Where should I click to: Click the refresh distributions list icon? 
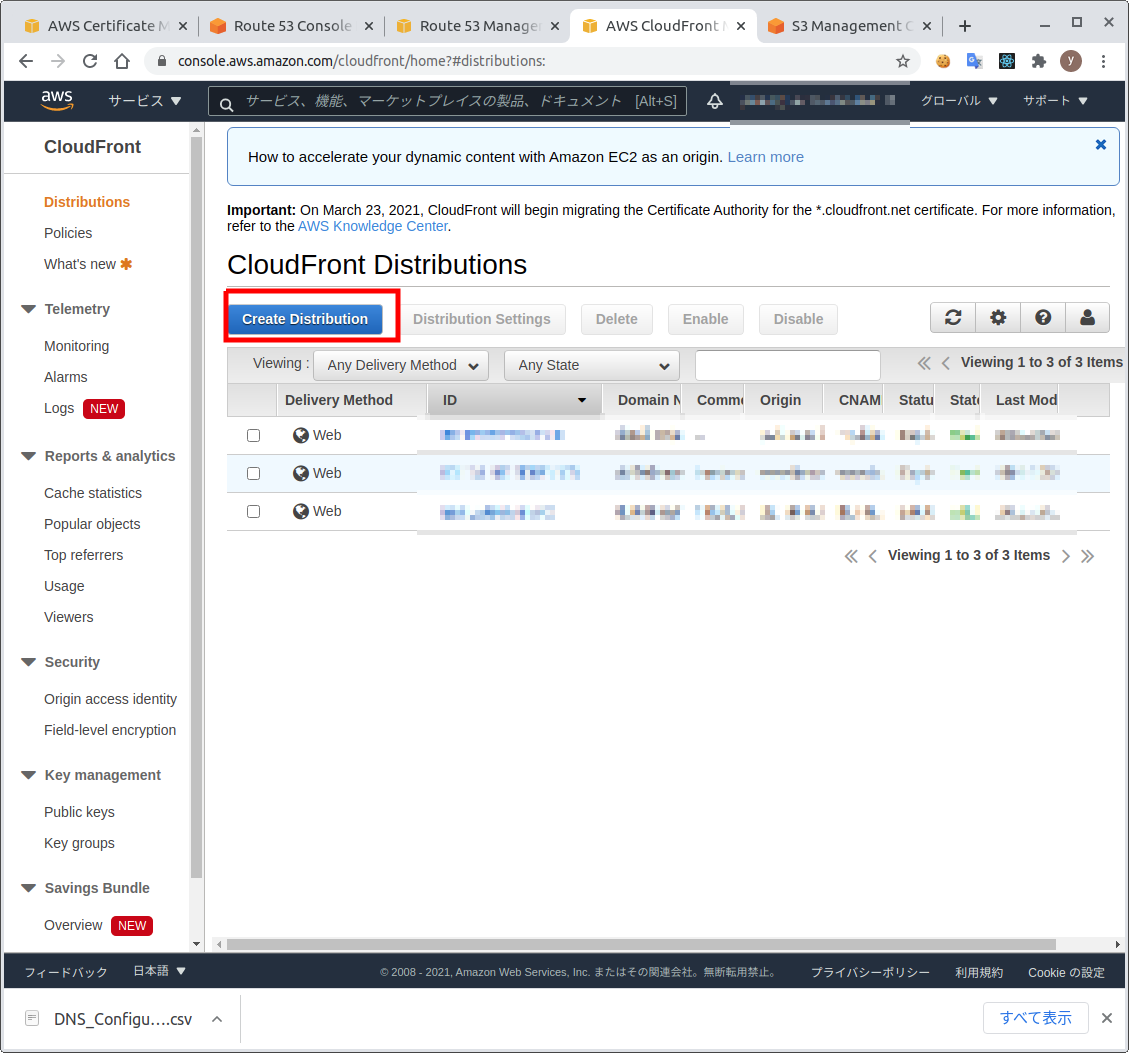[953, 318]
